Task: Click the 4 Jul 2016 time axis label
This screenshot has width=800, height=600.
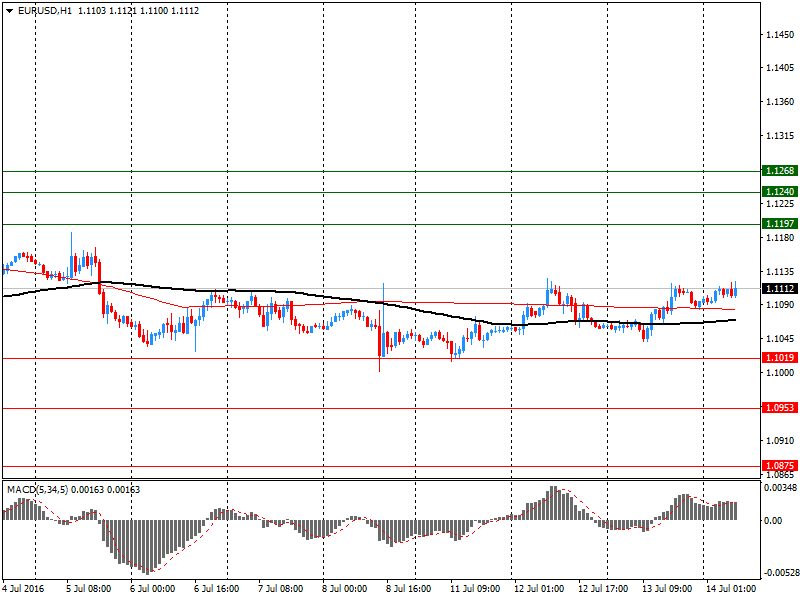Action: point(23,589)
